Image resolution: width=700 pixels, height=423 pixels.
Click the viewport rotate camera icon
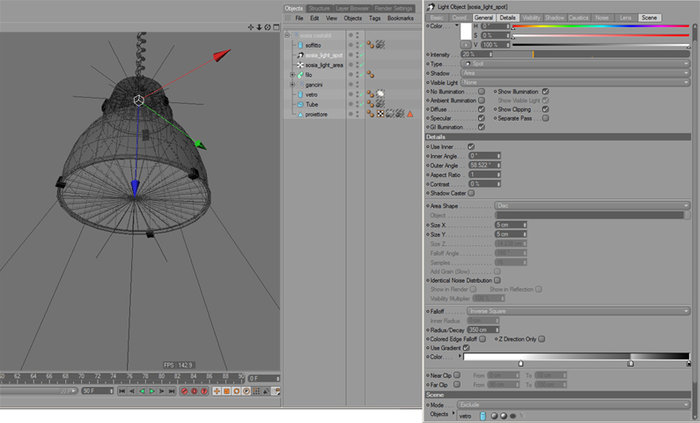pos(267,27)
